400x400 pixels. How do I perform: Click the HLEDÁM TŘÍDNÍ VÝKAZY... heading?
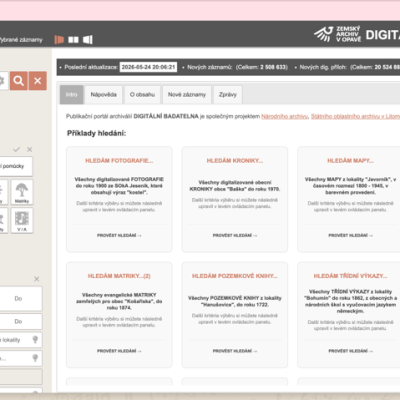pyautogui.click(x=350, y=276)
